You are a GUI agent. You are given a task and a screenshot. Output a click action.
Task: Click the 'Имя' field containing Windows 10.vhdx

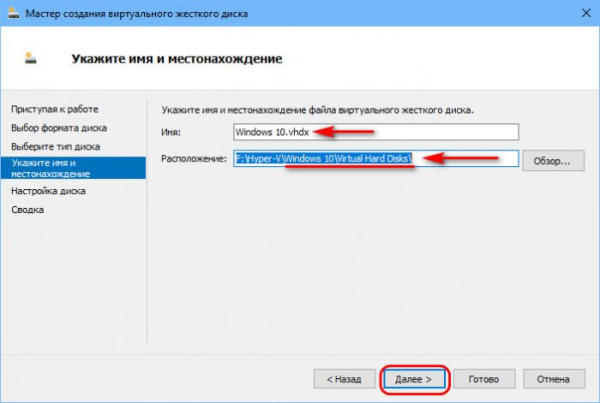[x=375, y=132]
